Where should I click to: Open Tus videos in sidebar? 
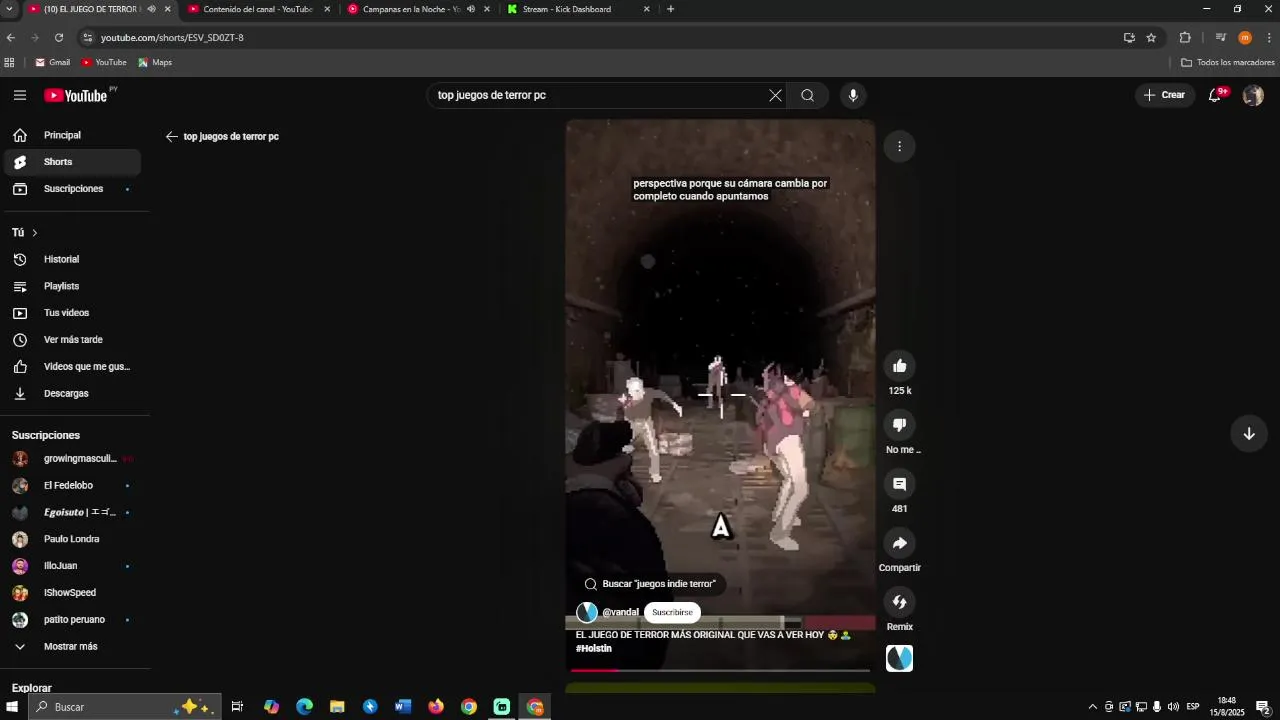pos(72,313)
